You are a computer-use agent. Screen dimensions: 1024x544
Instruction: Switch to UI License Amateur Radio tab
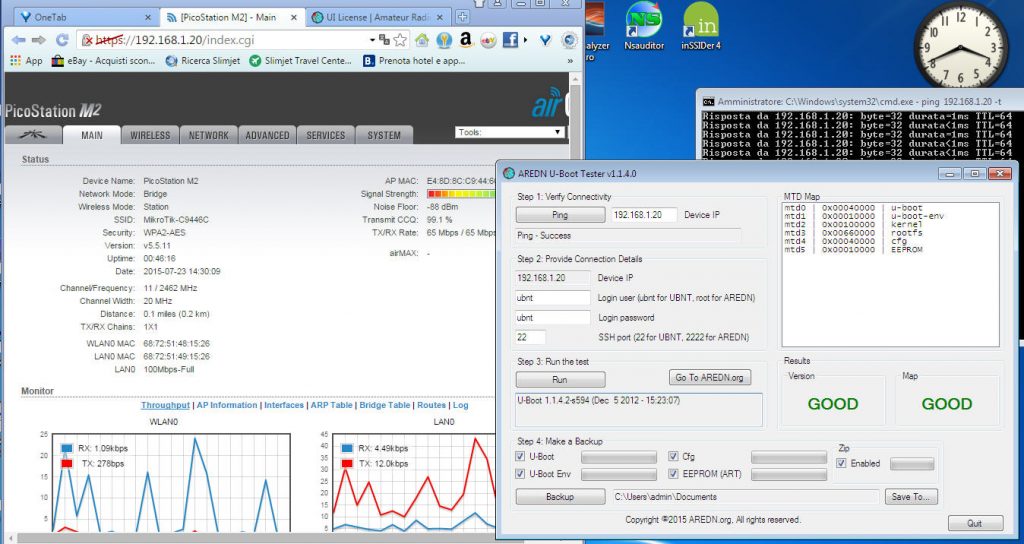pos(379,18)
